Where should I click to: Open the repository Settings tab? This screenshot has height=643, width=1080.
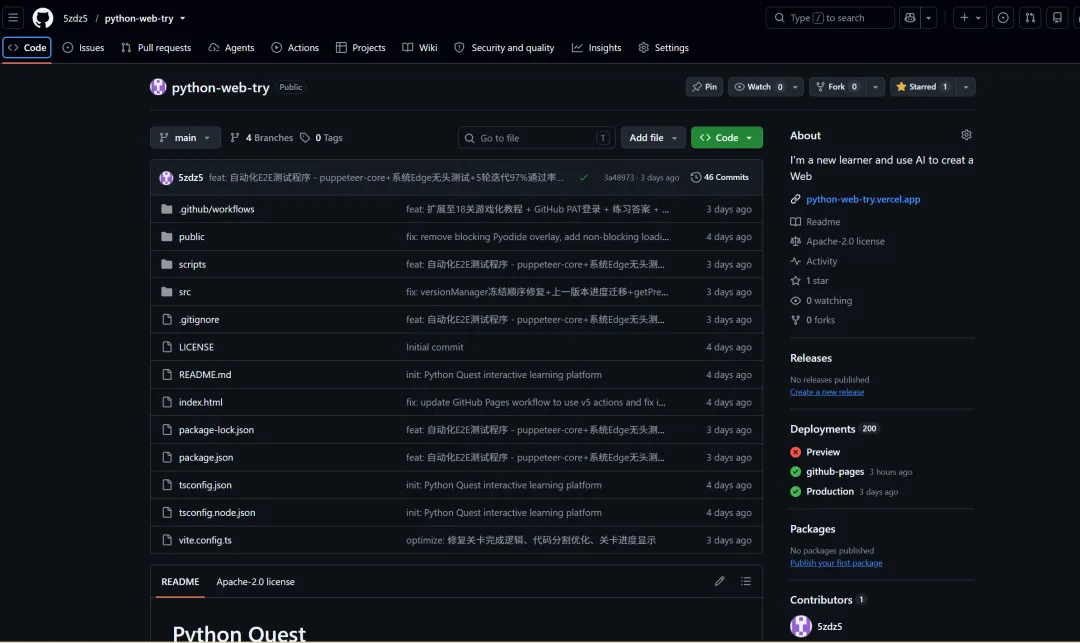[663, 48]
